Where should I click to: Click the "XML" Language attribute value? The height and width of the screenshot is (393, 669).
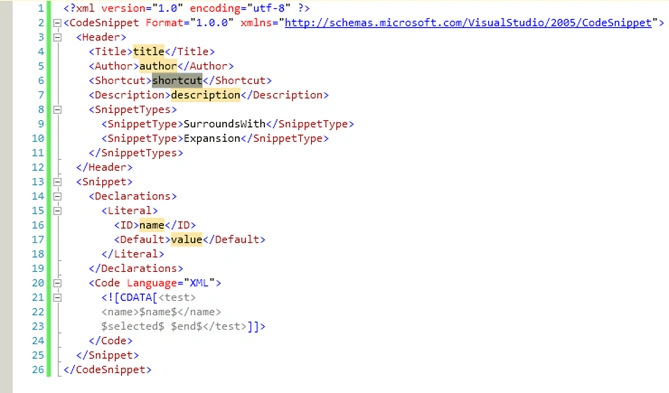coord(199,283)
